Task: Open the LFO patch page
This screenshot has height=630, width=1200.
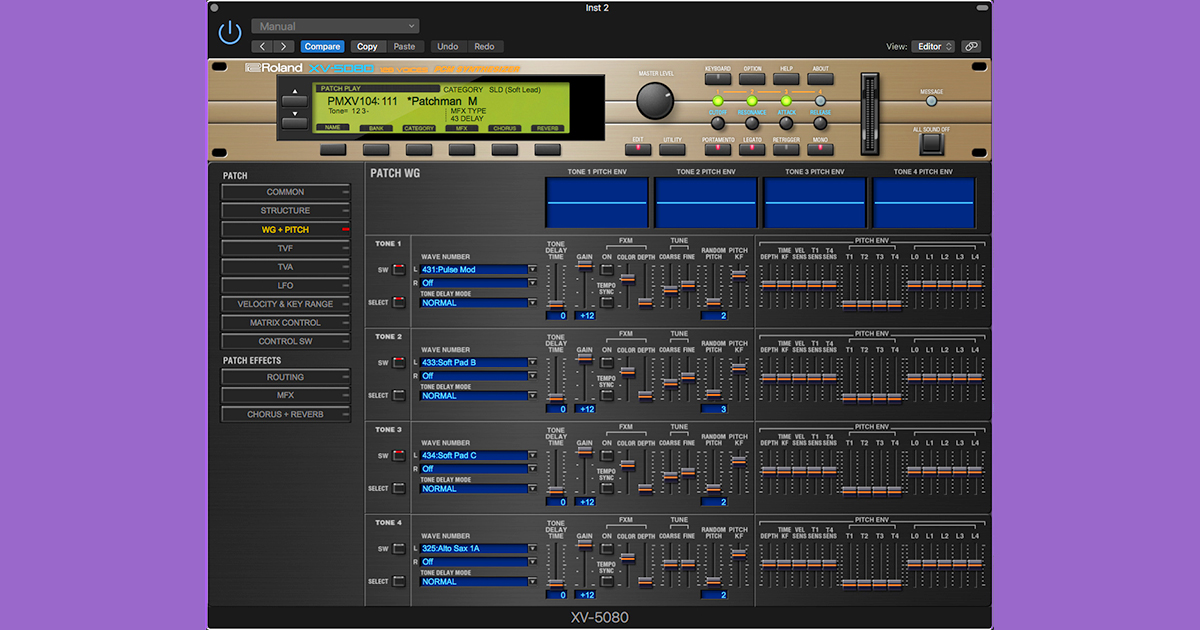Action: point(286,286)
